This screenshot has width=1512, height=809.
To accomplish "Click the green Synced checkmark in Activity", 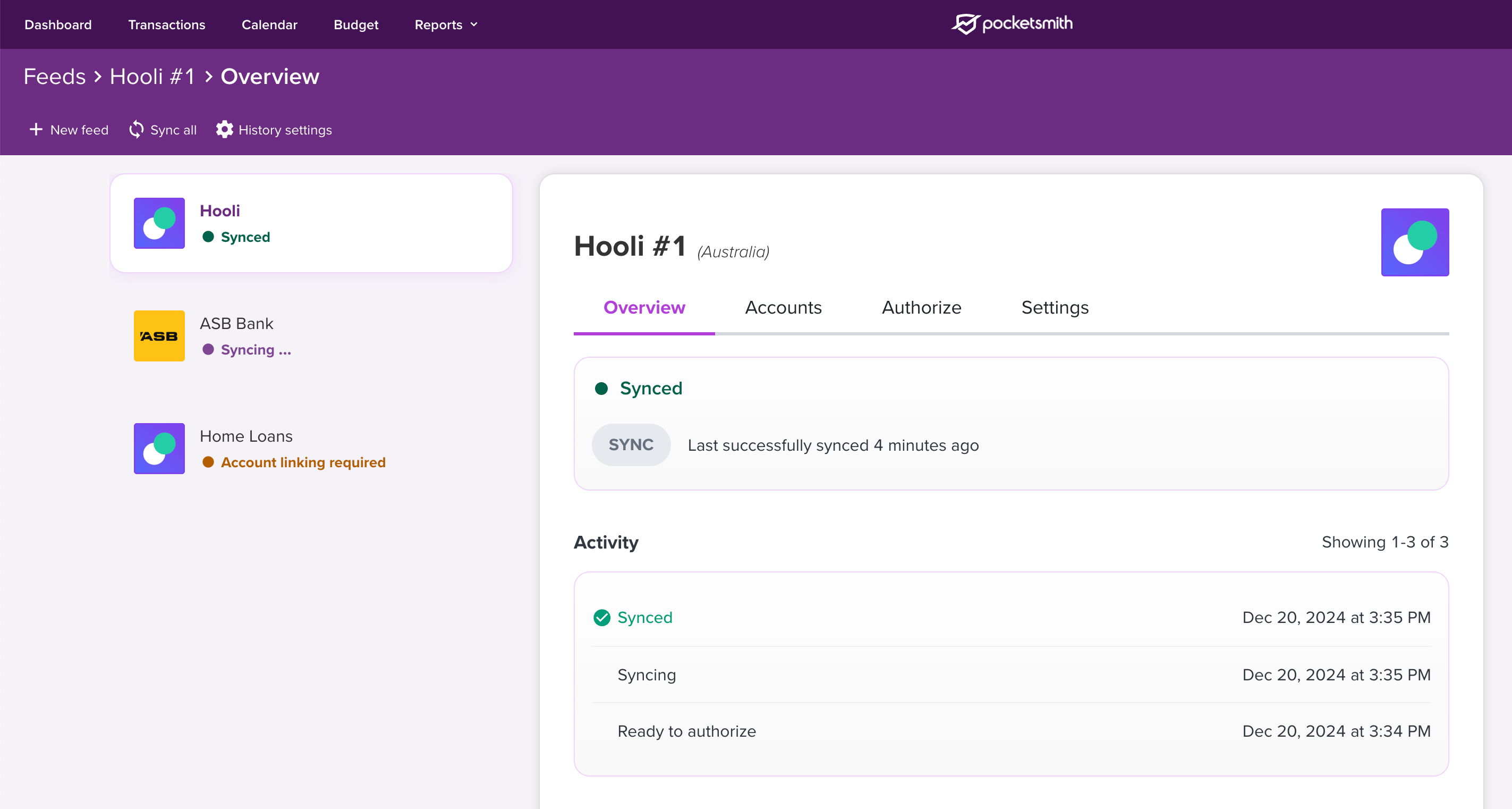I will coord(601,618).
